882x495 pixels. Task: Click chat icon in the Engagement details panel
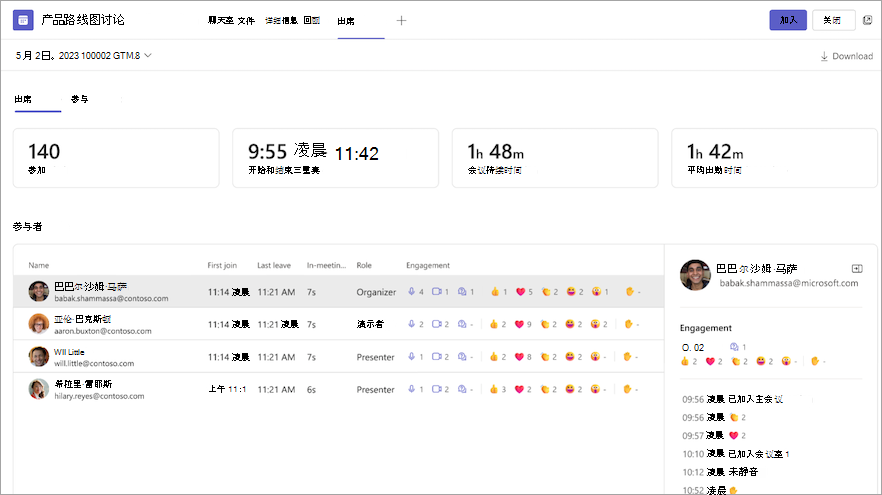pos(734,346)
